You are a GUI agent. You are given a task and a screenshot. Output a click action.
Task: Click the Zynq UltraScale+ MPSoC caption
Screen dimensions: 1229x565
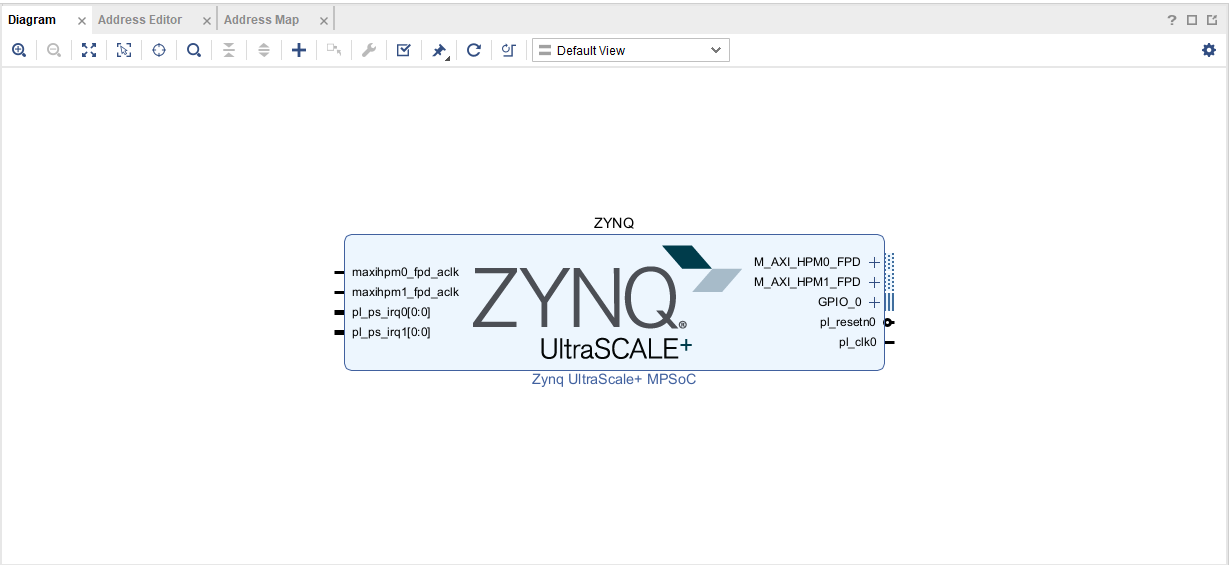tap(614, 379)
